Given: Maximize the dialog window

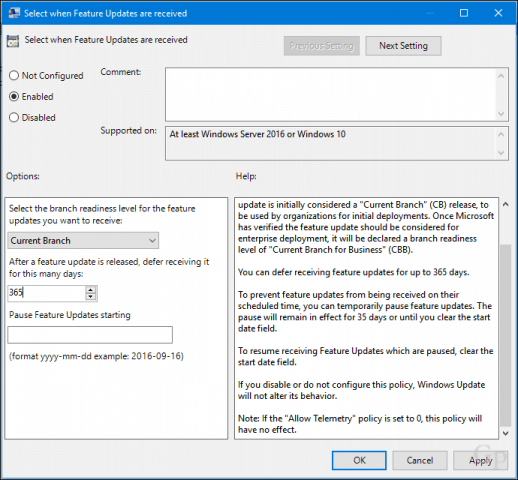Looking at the screenshot, I should (464, 13).
